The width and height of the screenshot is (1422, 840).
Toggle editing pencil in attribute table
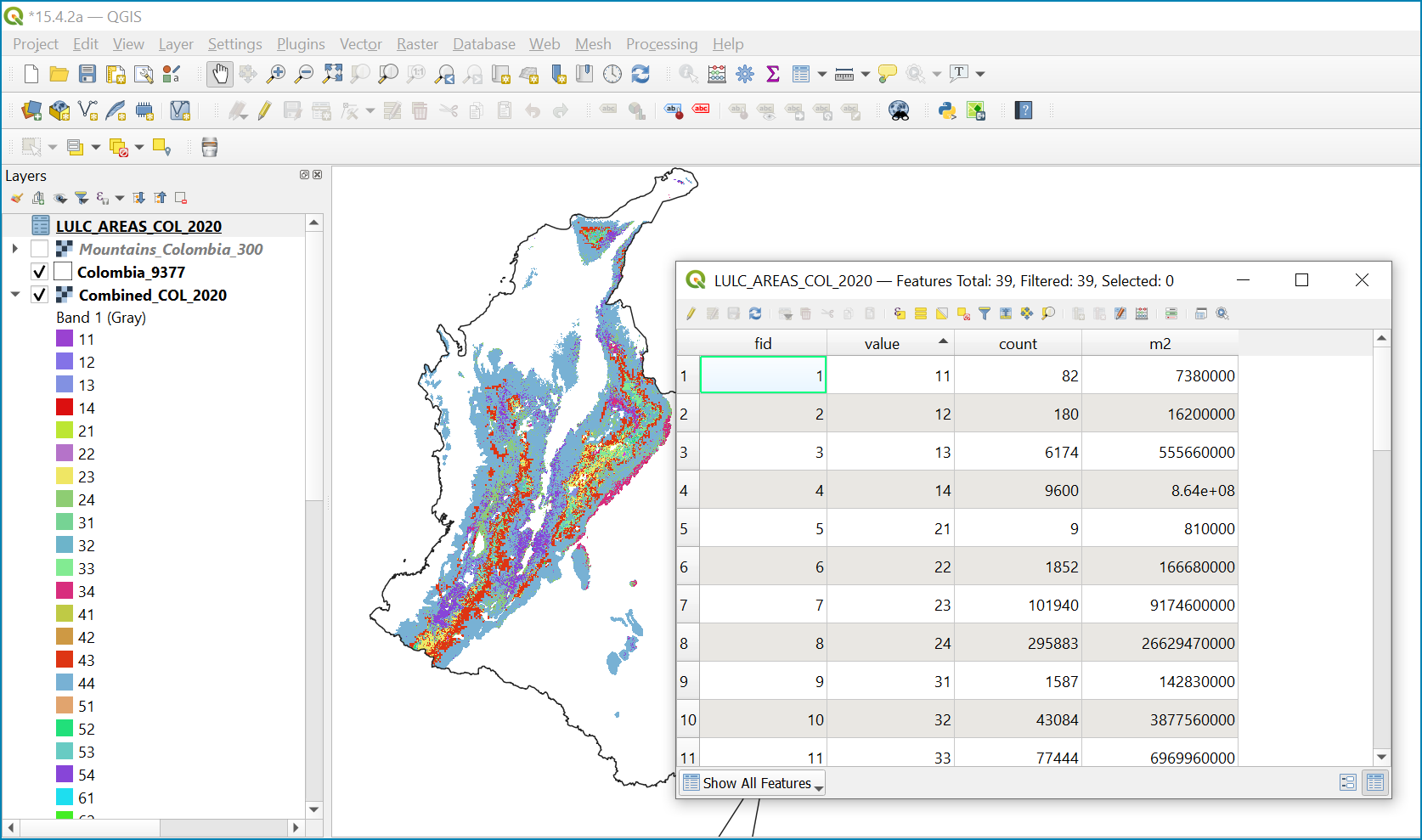click(691, 313)
